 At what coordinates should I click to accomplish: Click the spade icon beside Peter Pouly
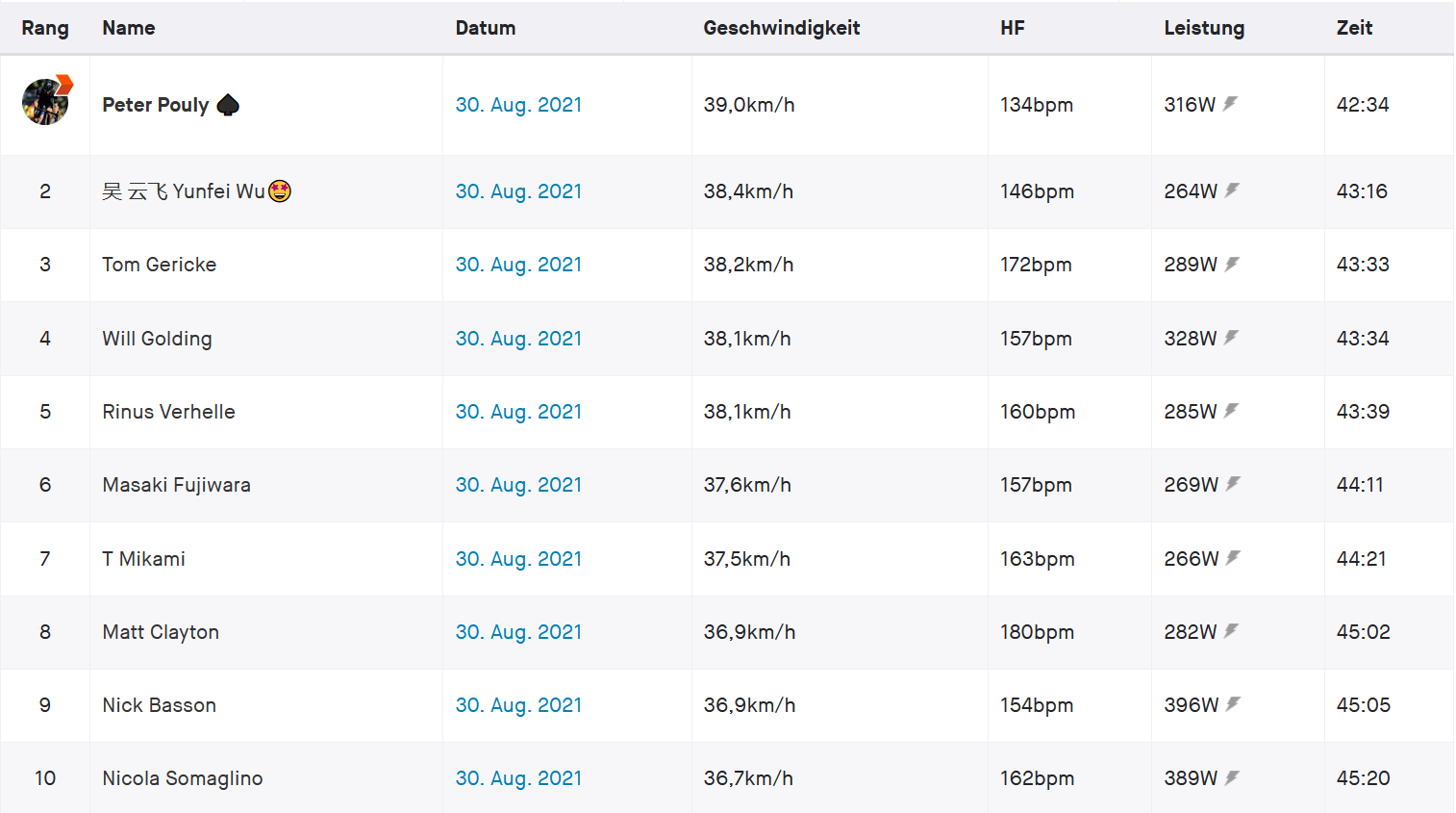click(228, 105)
